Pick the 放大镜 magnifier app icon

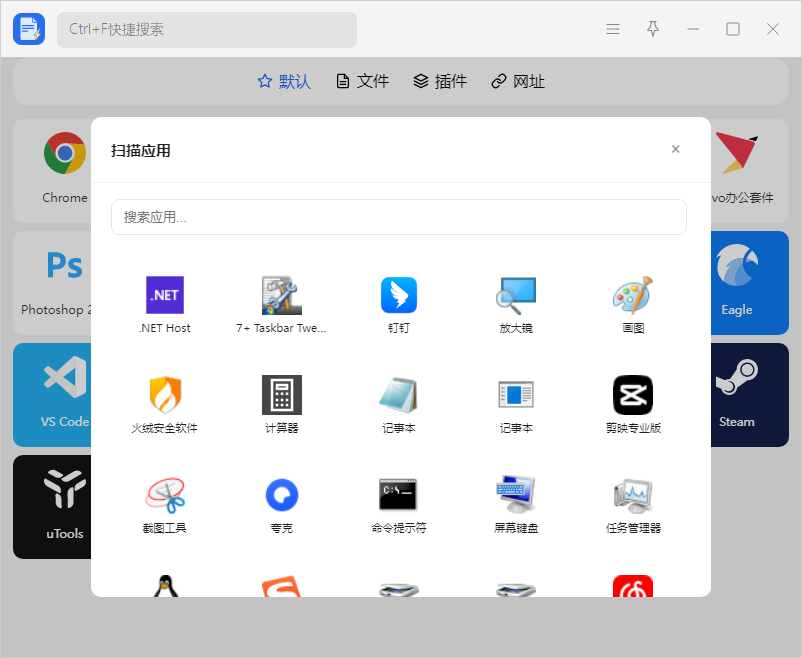pos(516,295)
